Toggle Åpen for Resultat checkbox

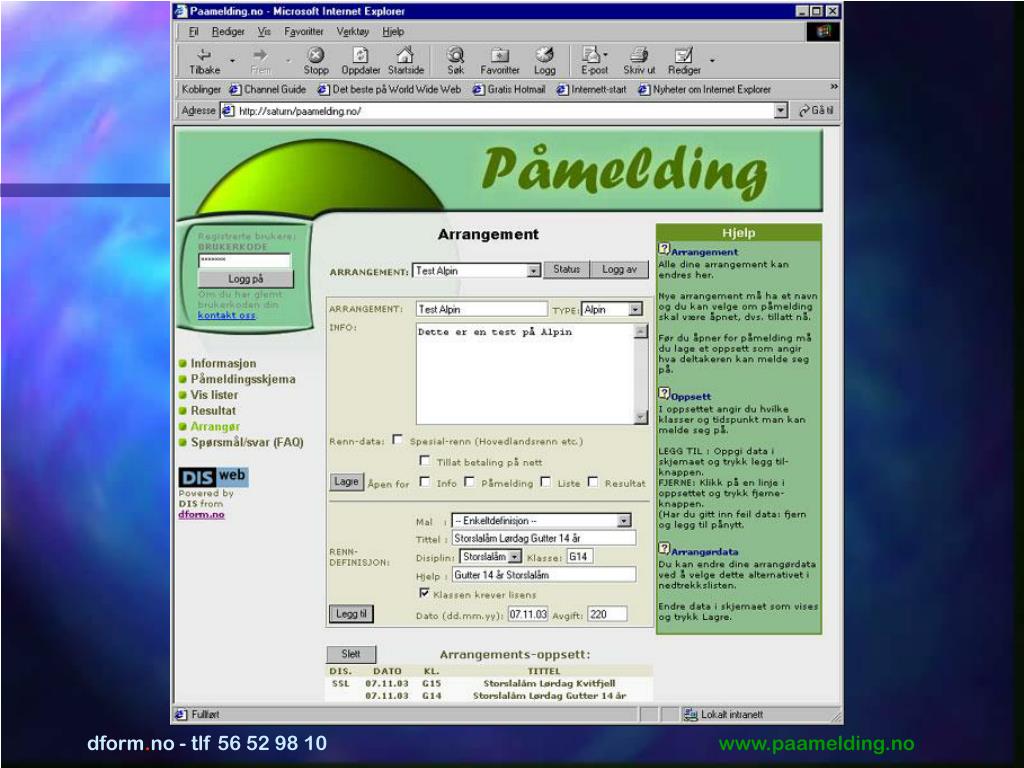(x=592, y=482)
